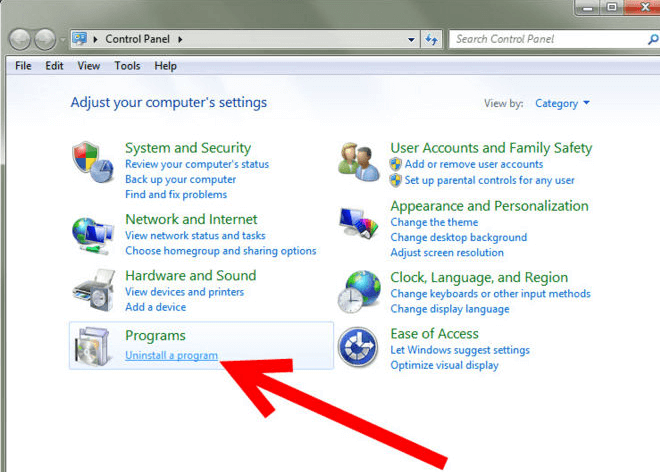Expand the arrow before Control Panel breadcrumb
This screenshot has width=660, height=472.
pos(96,39)
